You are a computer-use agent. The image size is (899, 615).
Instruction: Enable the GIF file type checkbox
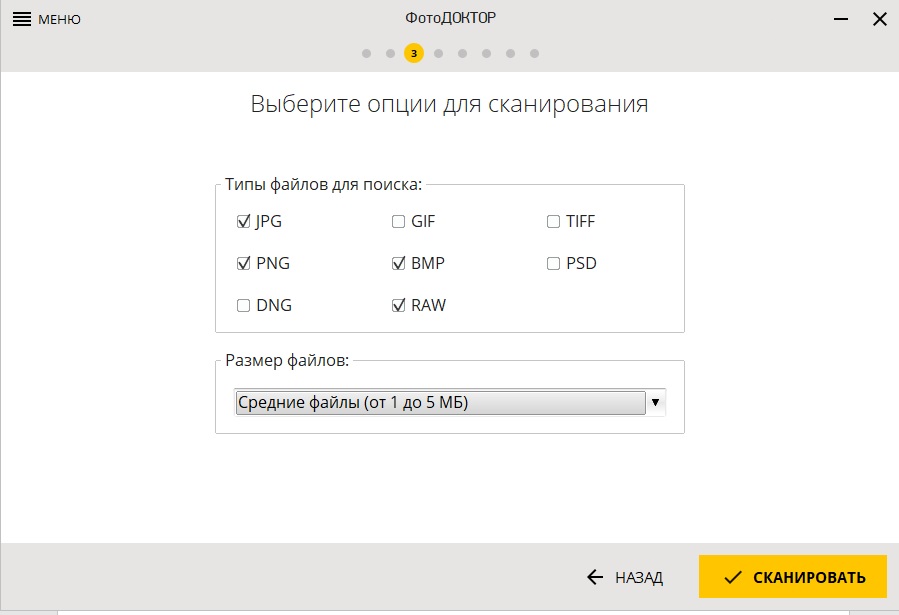click(398, 221)
